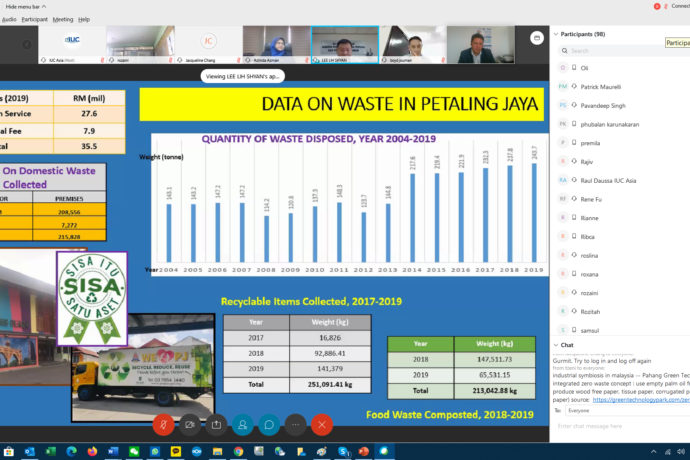Viewport: 690px width, 460px height.
Task: Click the Participants search field
Action: (624, 51)
